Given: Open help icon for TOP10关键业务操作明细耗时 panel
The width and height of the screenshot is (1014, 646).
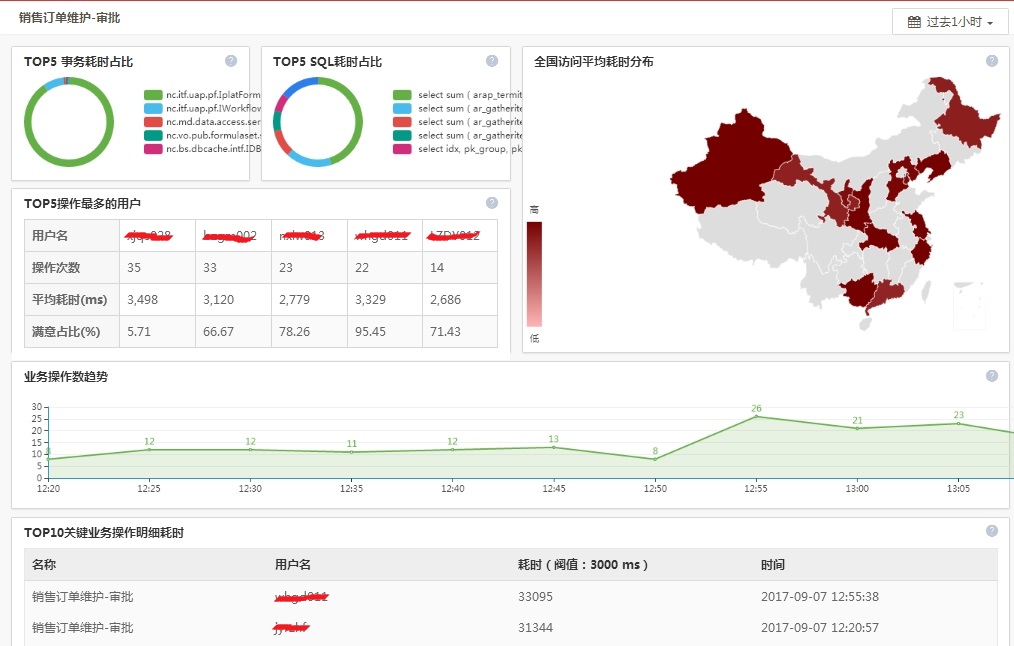Looking at the screenshot, I should pyautogui.click(x=992, y=531).
